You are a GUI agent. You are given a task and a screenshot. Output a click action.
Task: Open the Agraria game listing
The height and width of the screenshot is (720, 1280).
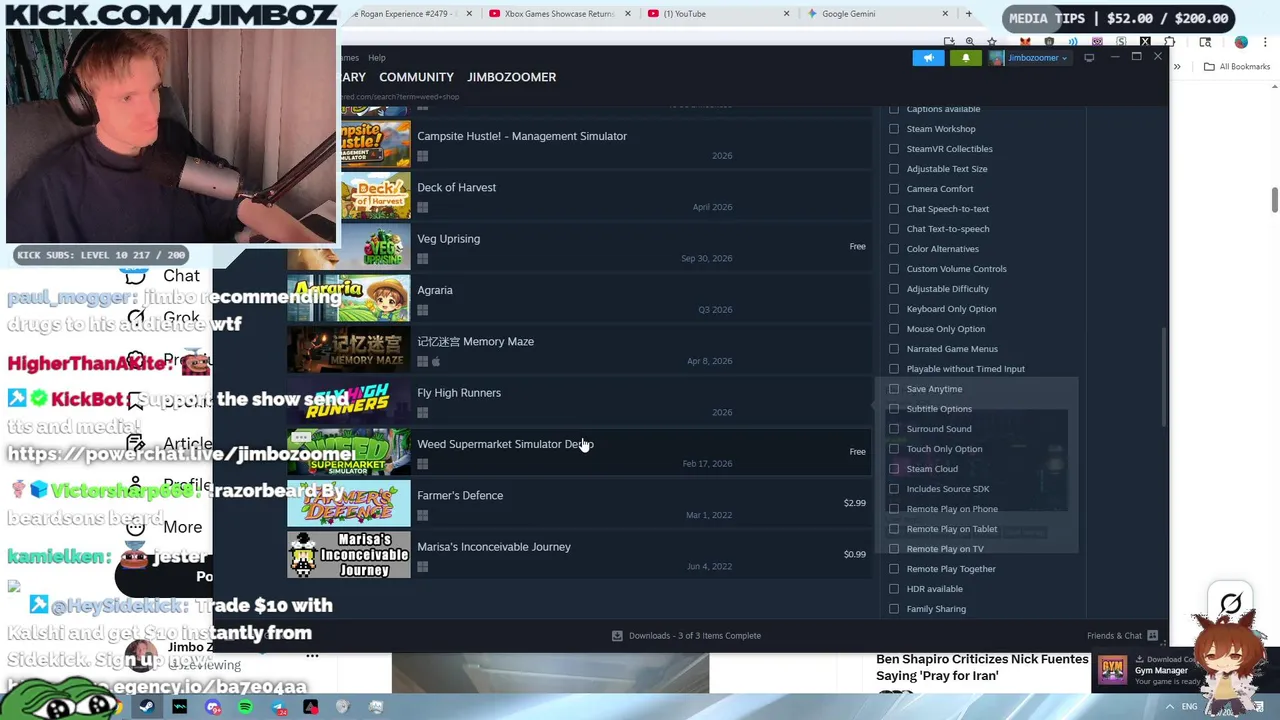(x=579, y=299)
